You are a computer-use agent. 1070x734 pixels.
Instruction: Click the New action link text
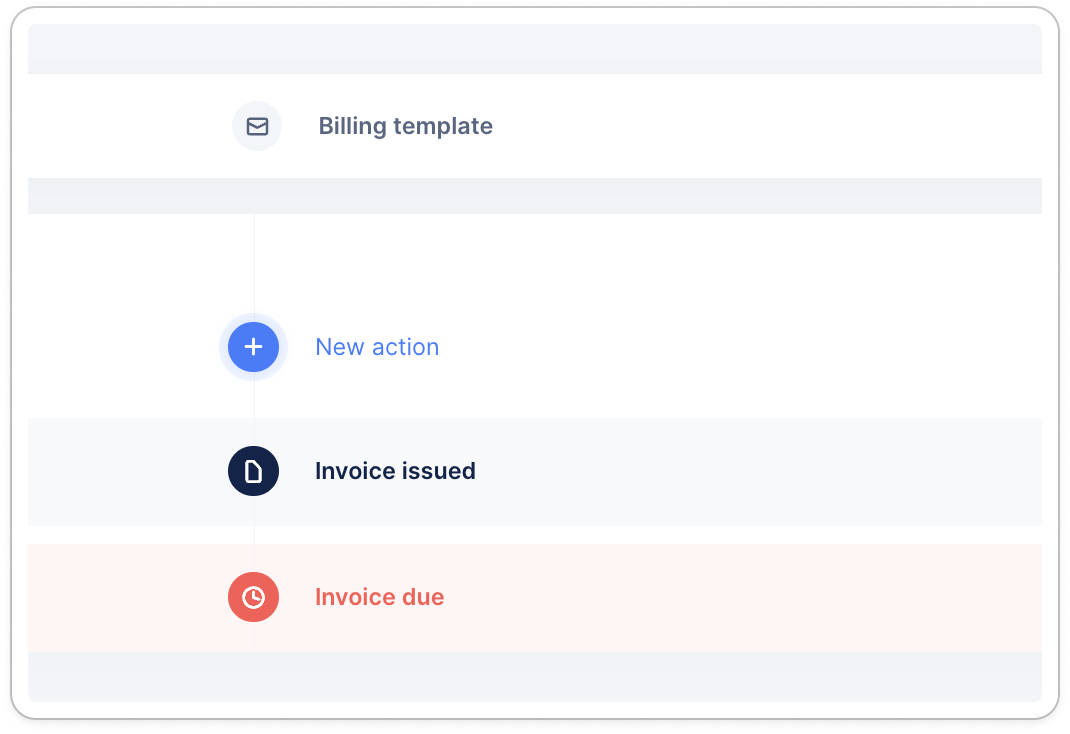377,347
